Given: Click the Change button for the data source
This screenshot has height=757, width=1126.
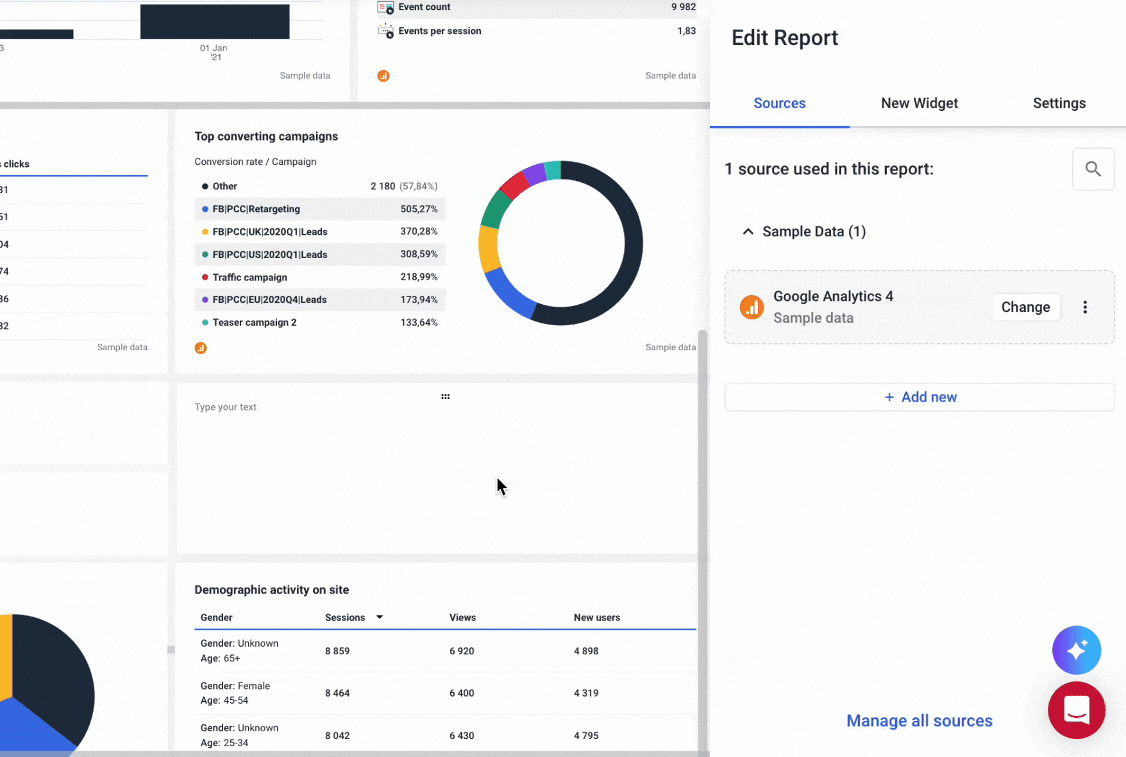Looking at the screenshot, I should click(1025, 307).
